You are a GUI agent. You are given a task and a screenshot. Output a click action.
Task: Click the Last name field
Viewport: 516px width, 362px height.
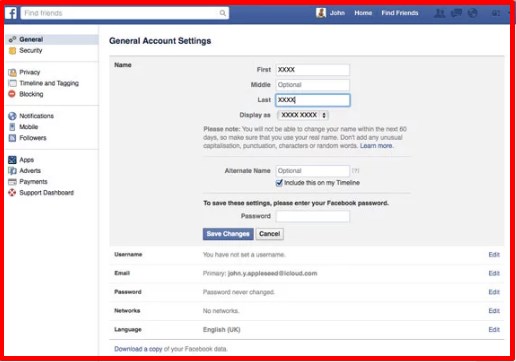(313, 100)
